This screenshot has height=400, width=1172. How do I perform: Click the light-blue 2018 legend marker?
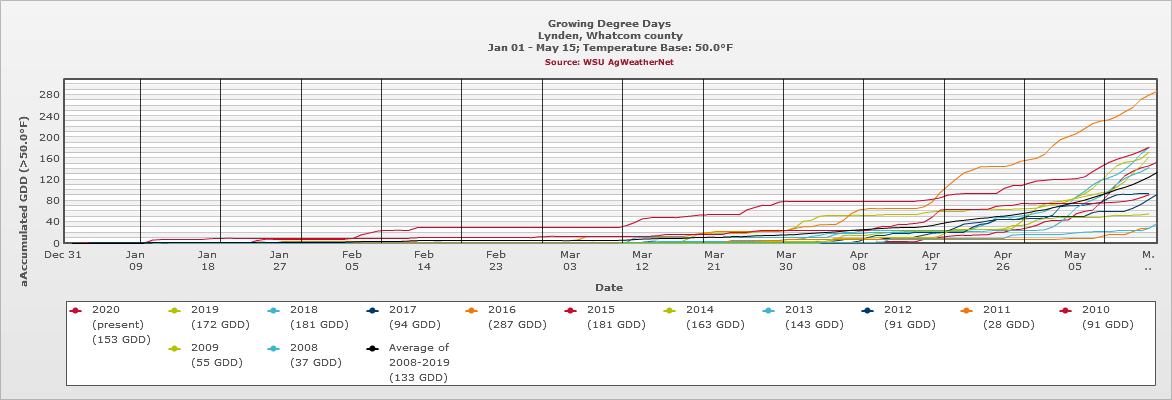[x=274, y=310]
